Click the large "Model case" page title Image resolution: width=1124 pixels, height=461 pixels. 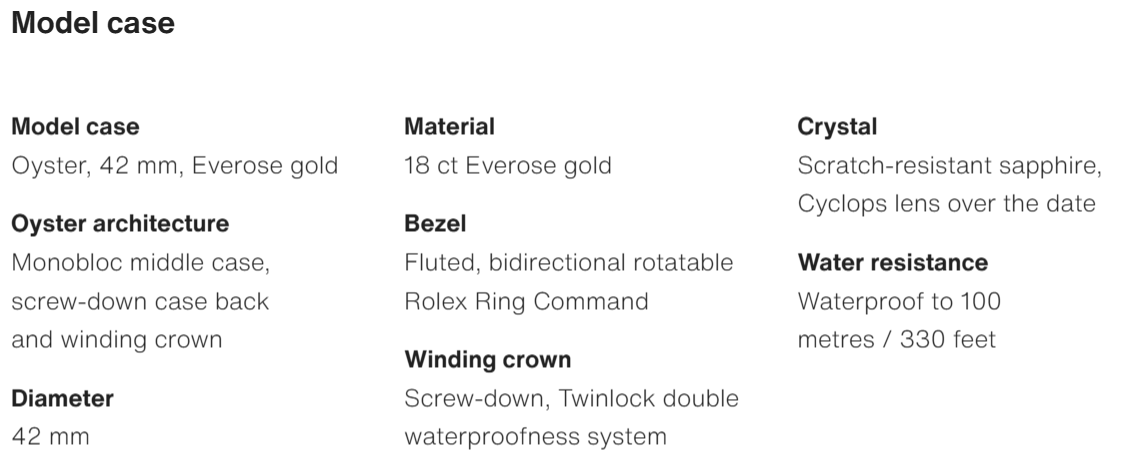tap(93, 23)
